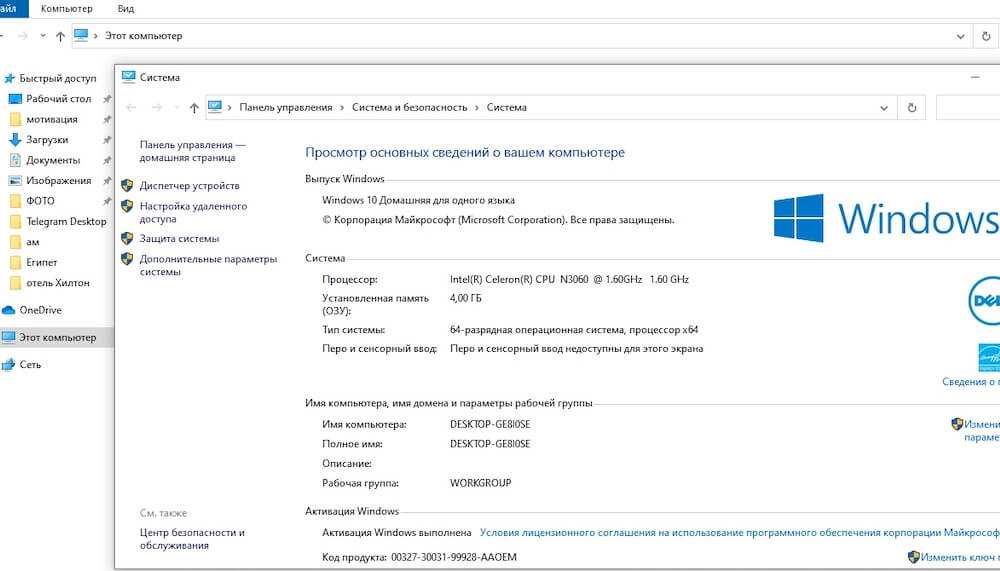
Task: Click Защита системы in left panel
Action: [x=179, y=239]
